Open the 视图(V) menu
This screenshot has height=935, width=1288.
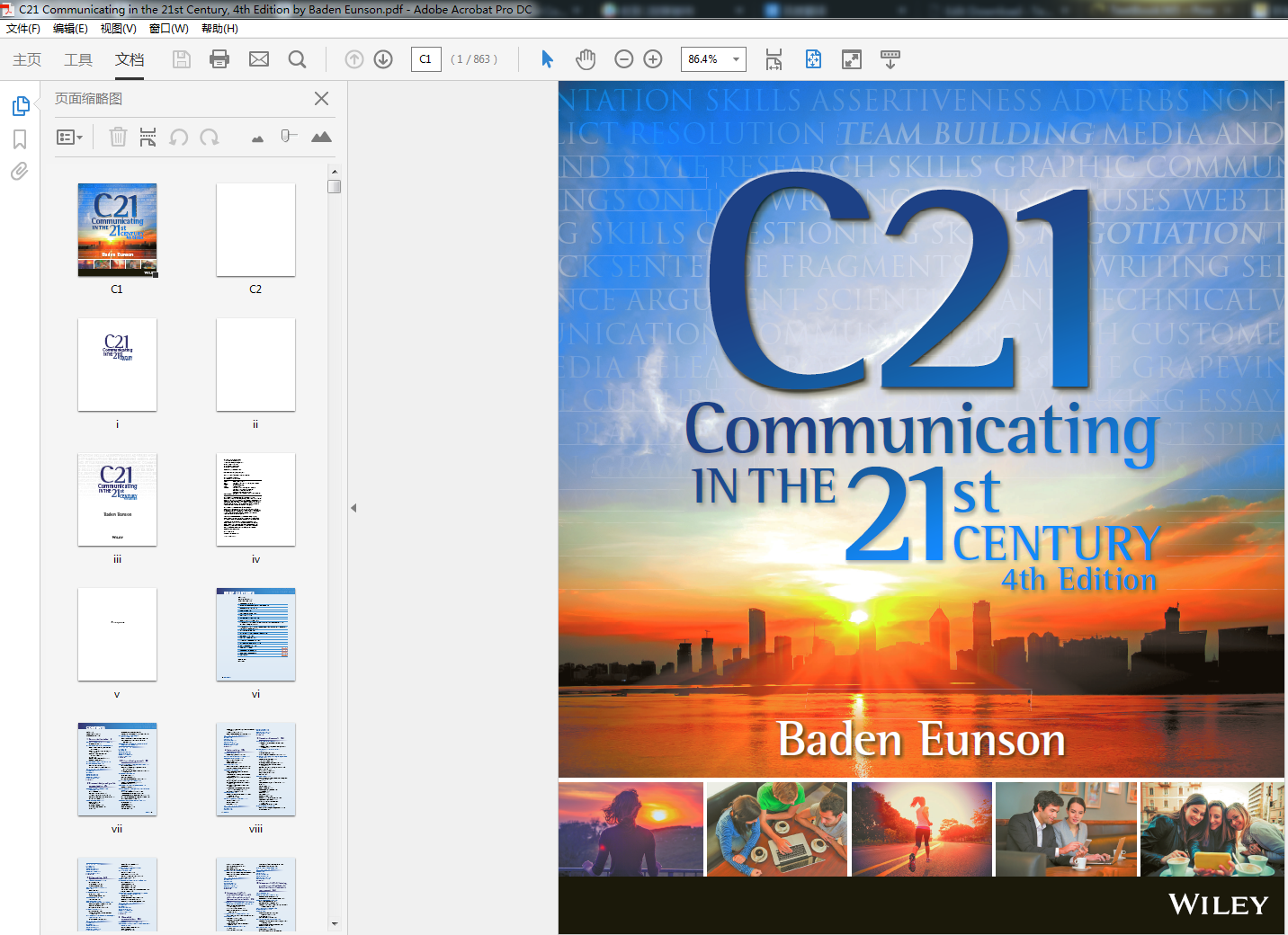(119, 29)
